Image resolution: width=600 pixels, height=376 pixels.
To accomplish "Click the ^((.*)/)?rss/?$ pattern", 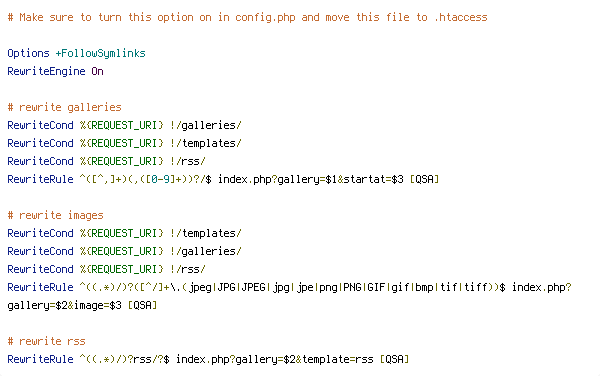I will point(124,359).
